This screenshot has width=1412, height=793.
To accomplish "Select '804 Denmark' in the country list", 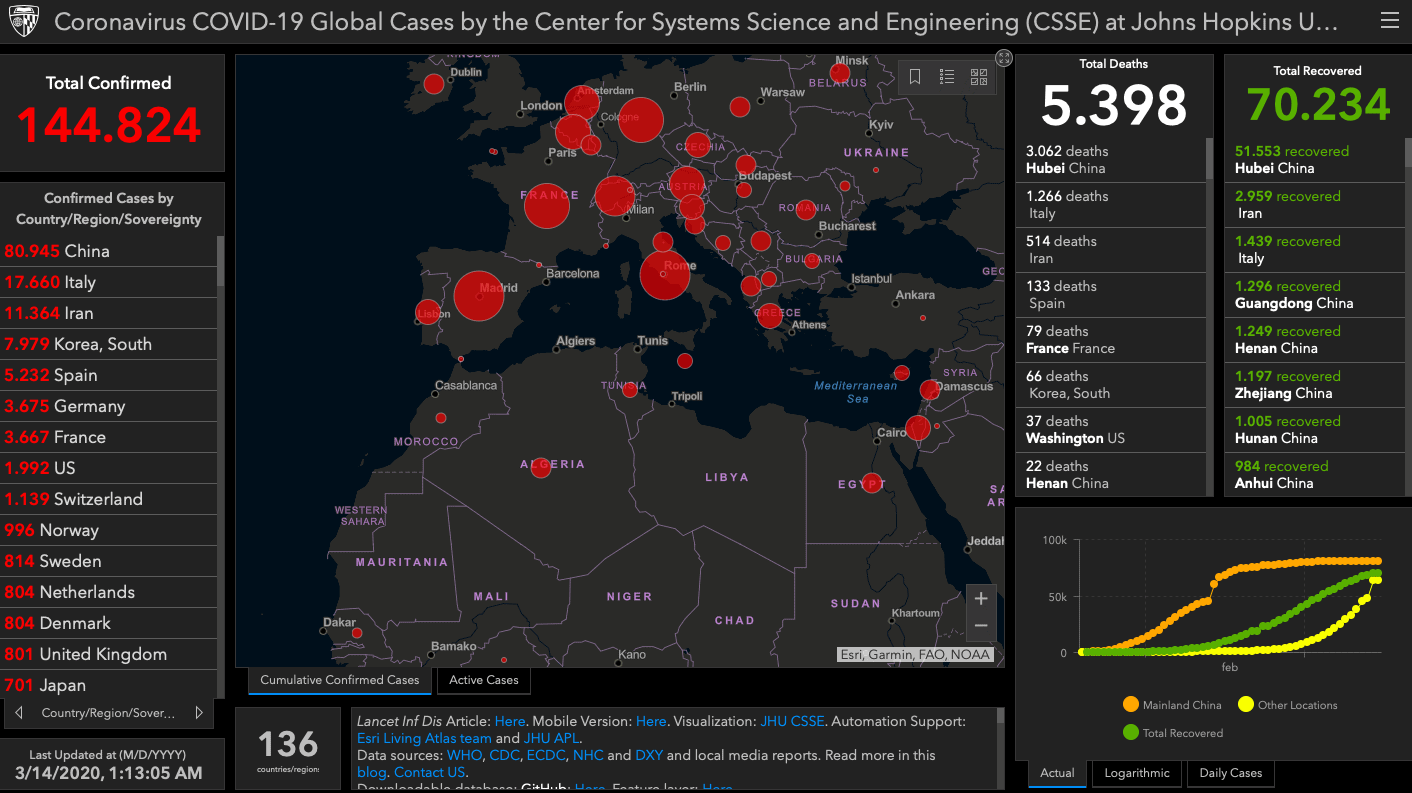I will point(109,623).
